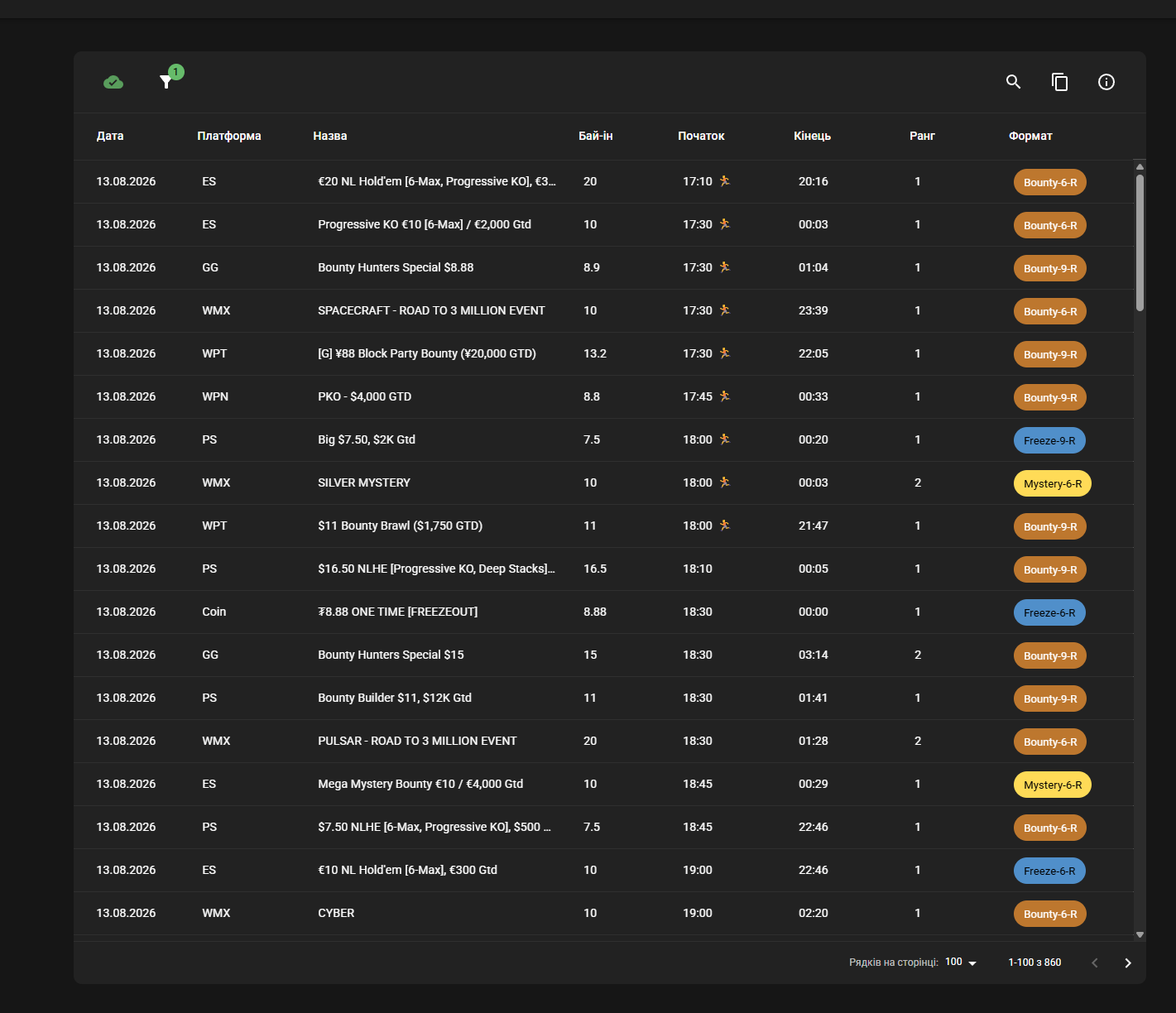Viewport: 1176px width, 1013px height.
Task: Click the Формат column header
Action: [x=1030, y=136]
